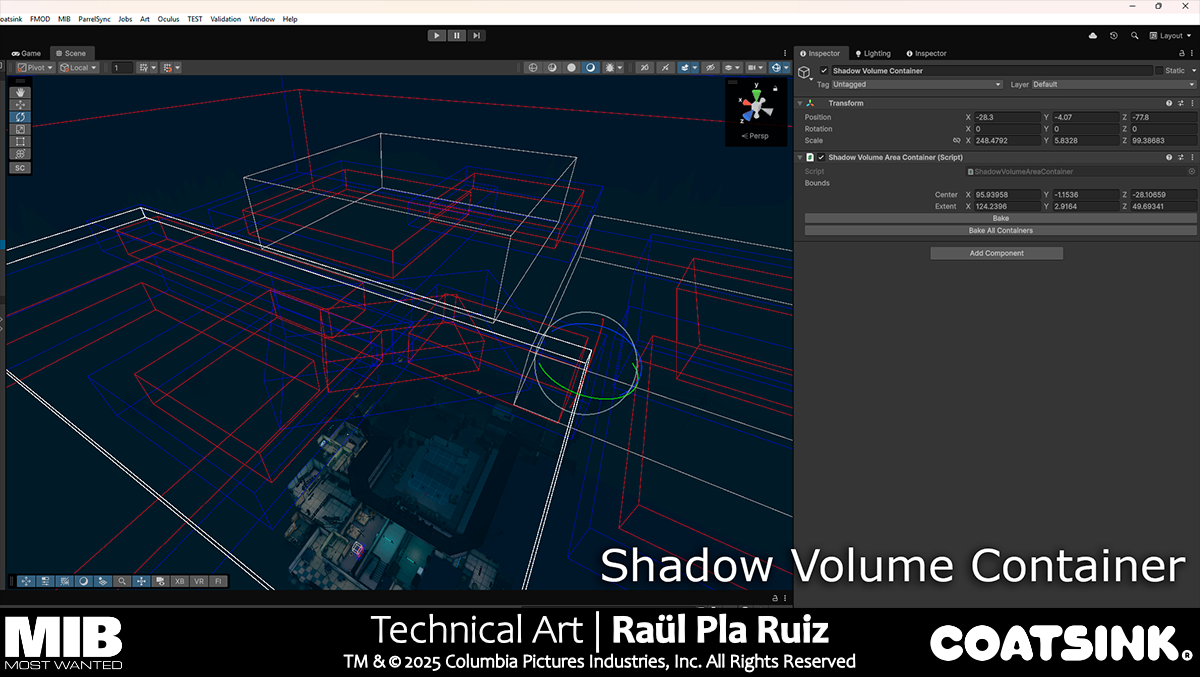
Task: Click the cloud services icon
Action: (1092, 36)
